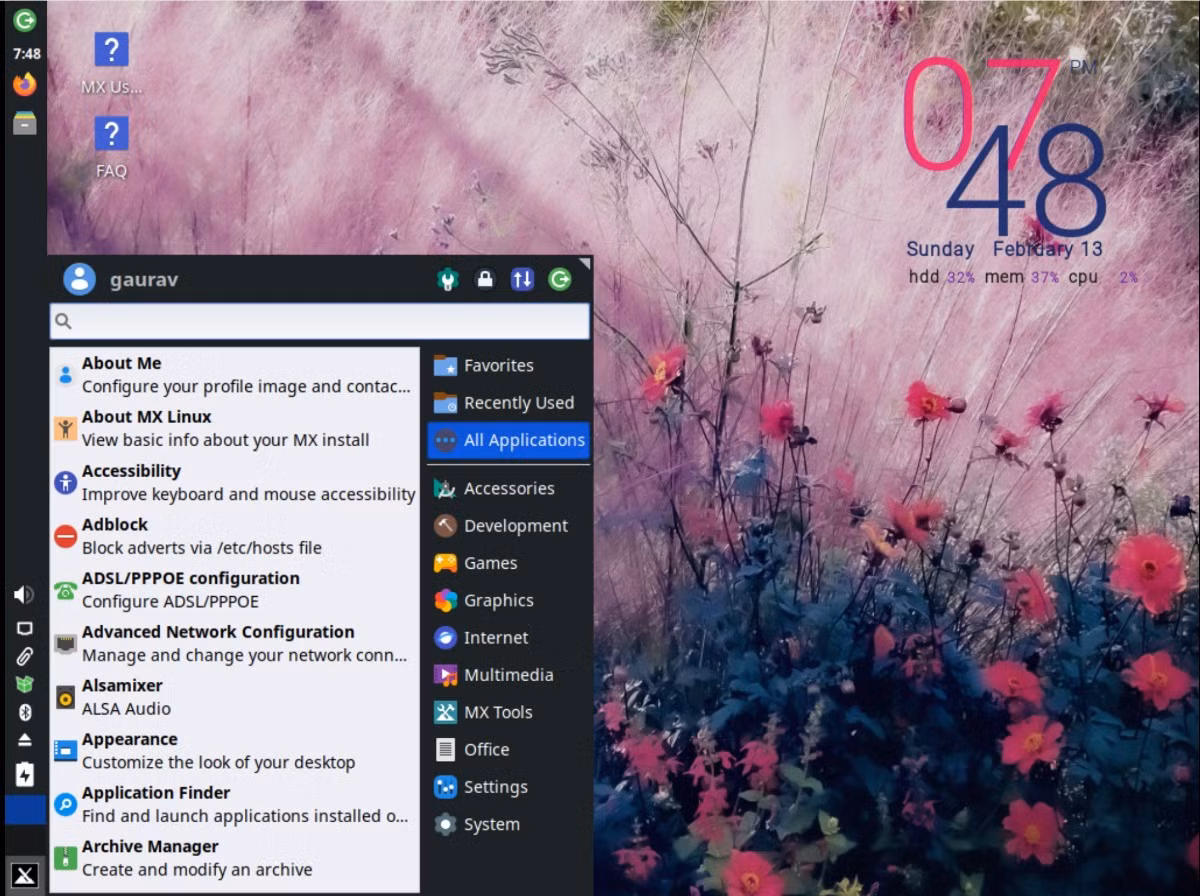The width and height of the screenshot is (1200, 896).
Task: Launch Adblock
Action: tap(235, 536)
